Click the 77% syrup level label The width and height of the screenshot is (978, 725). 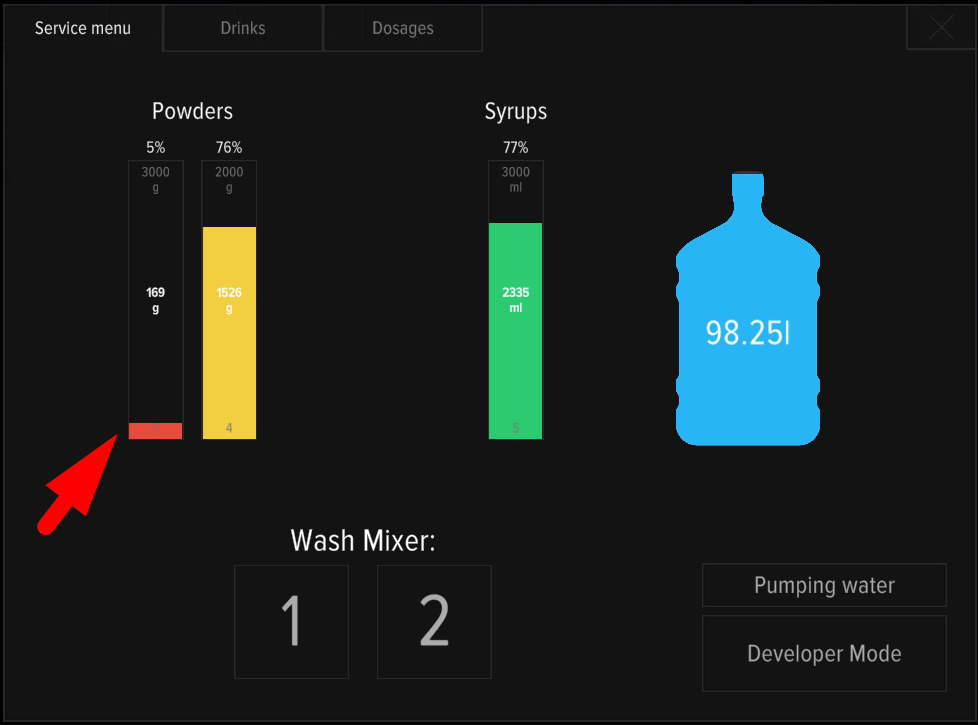(x=515, y=148)
